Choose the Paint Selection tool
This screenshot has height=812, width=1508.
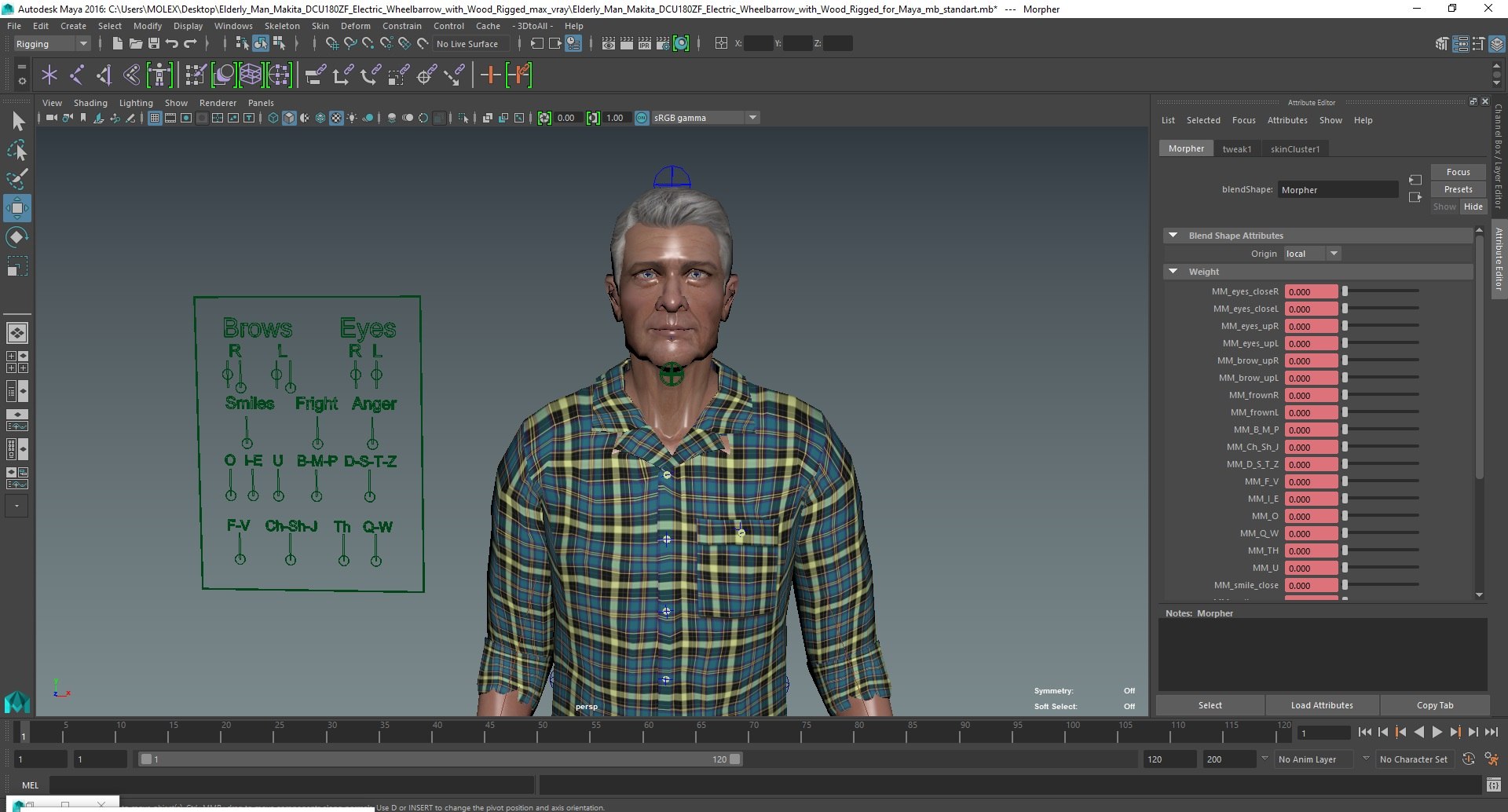pyautogui.click(x=17, y=179)
